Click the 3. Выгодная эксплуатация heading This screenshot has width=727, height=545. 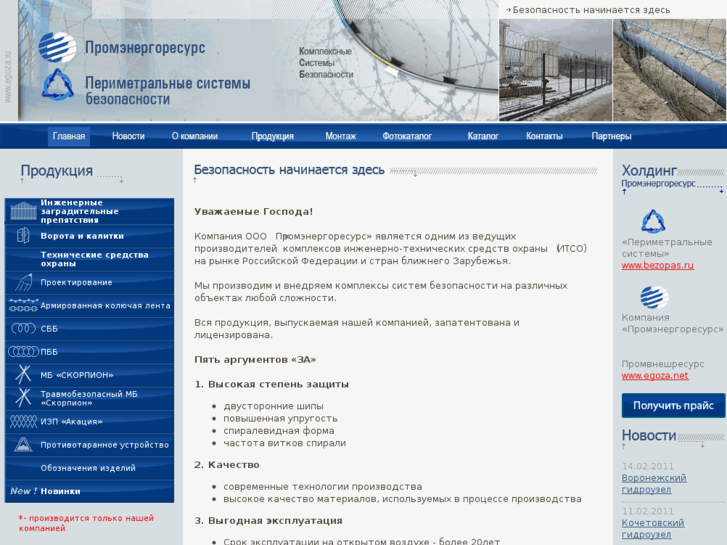point(268,520)
